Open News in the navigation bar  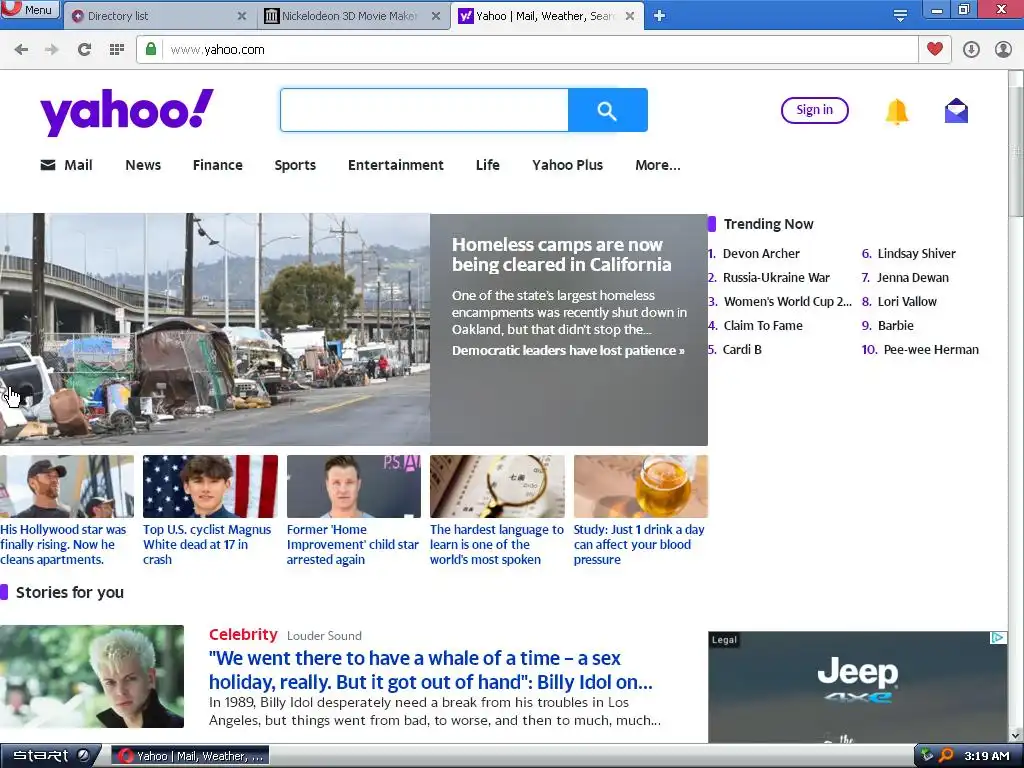tap(143, 165)
